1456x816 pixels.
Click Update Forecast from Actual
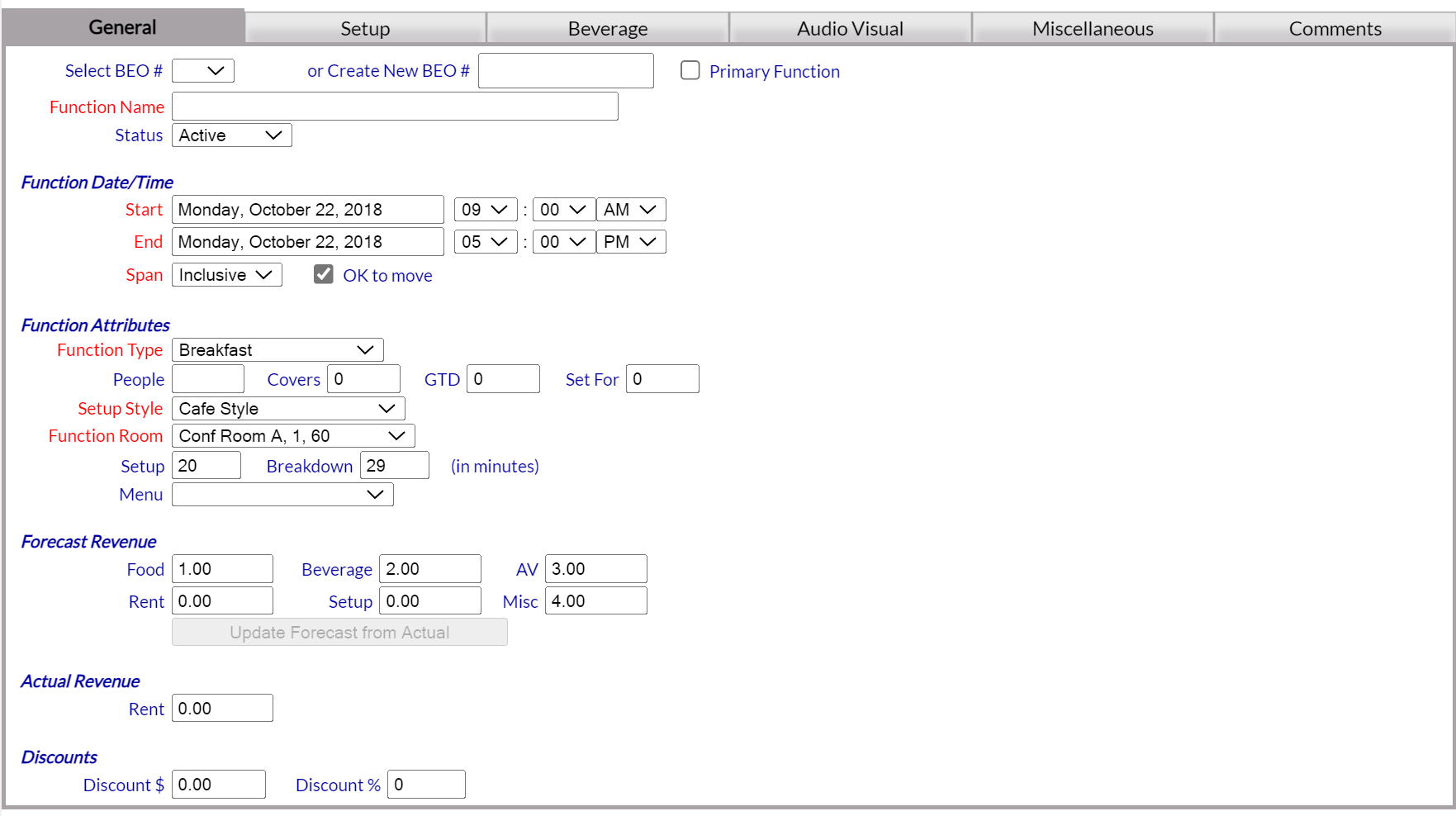[339, 632]
